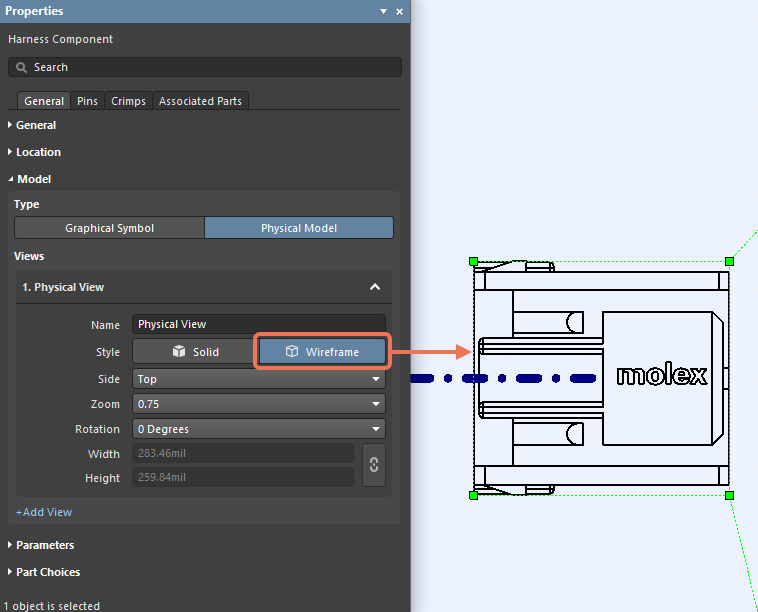Open the Side dropdown

(259, 379)
